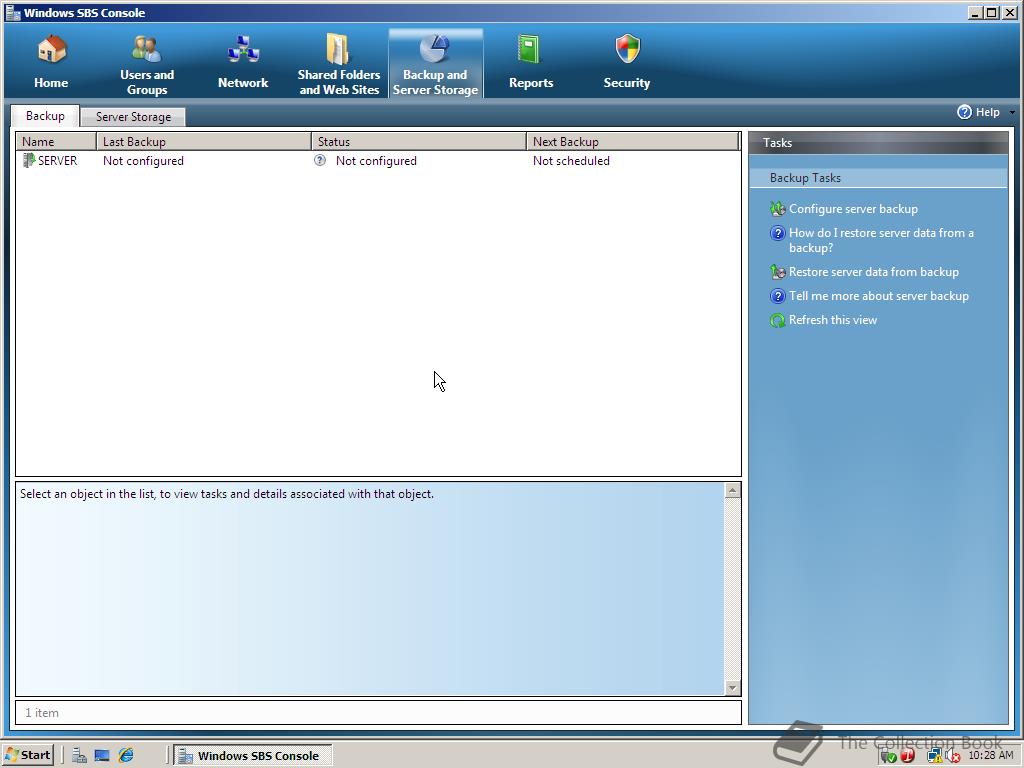
Task: Select the SERVER row in the list
Action: 378,161
